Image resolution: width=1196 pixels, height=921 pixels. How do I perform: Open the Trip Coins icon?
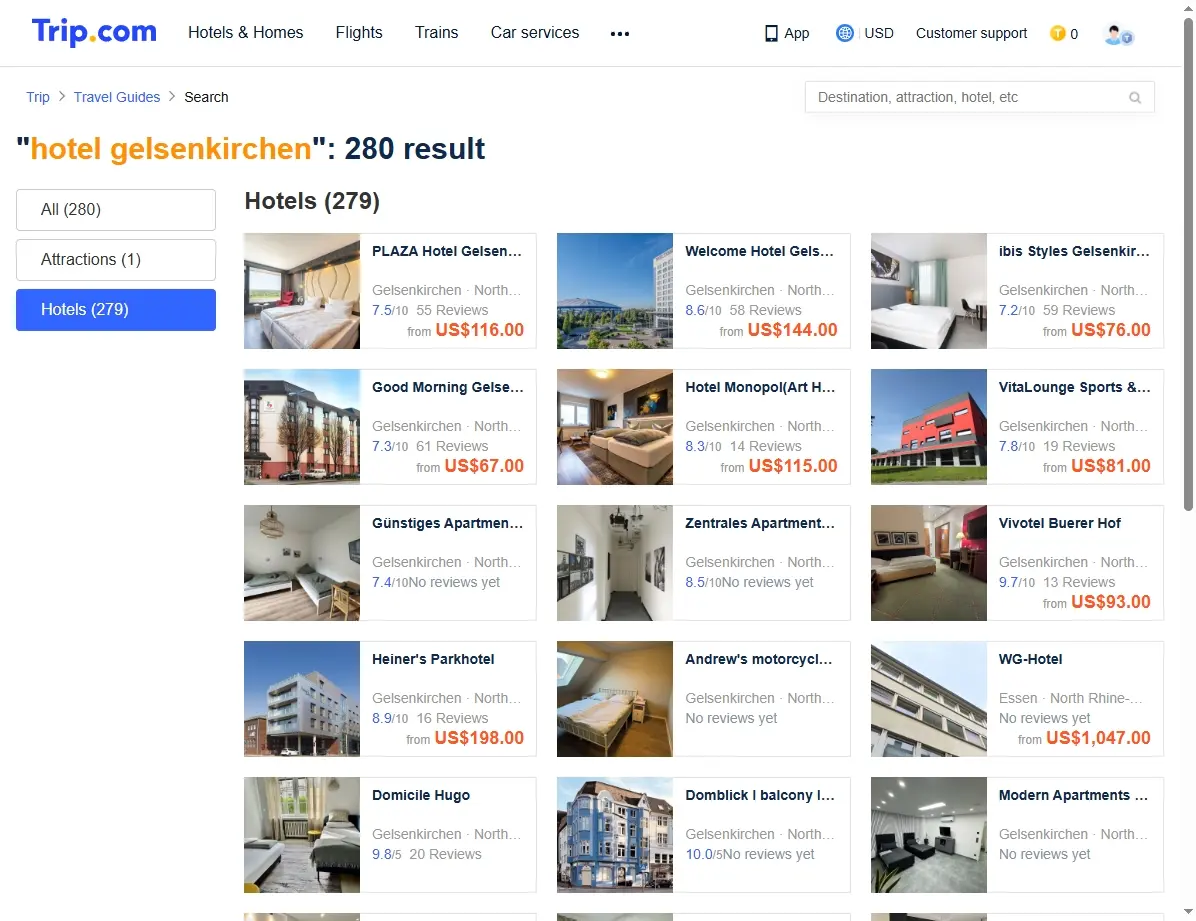[x=1057, y=33]
